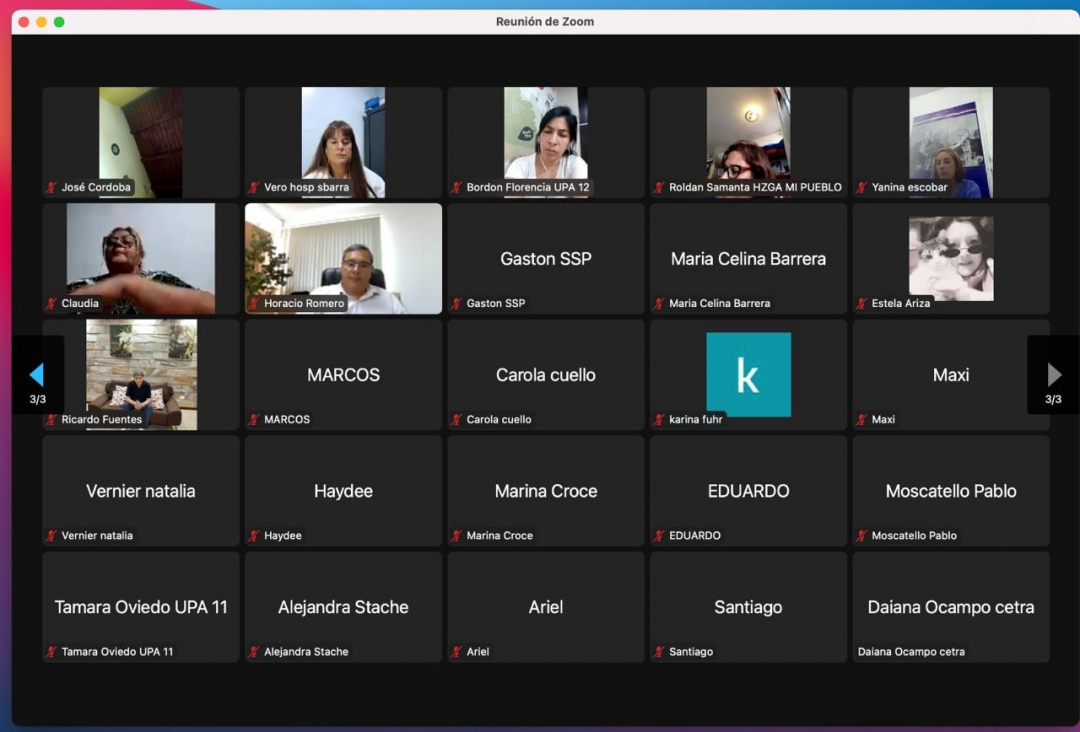Click Reunión de Zoom window title
This screenshot has width=1080, height=732.
(545, 21)
